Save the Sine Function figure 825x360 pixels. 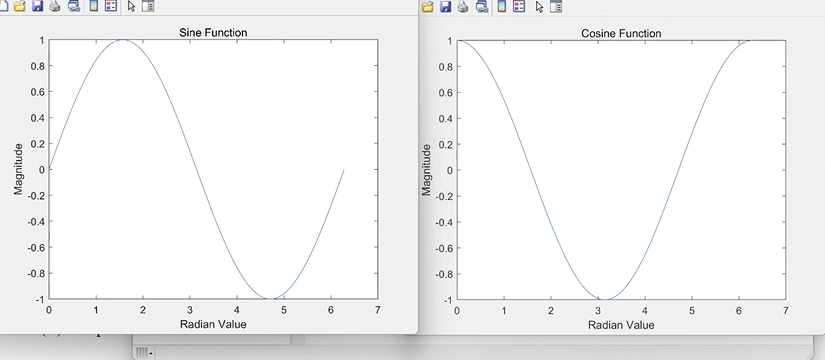37,6
